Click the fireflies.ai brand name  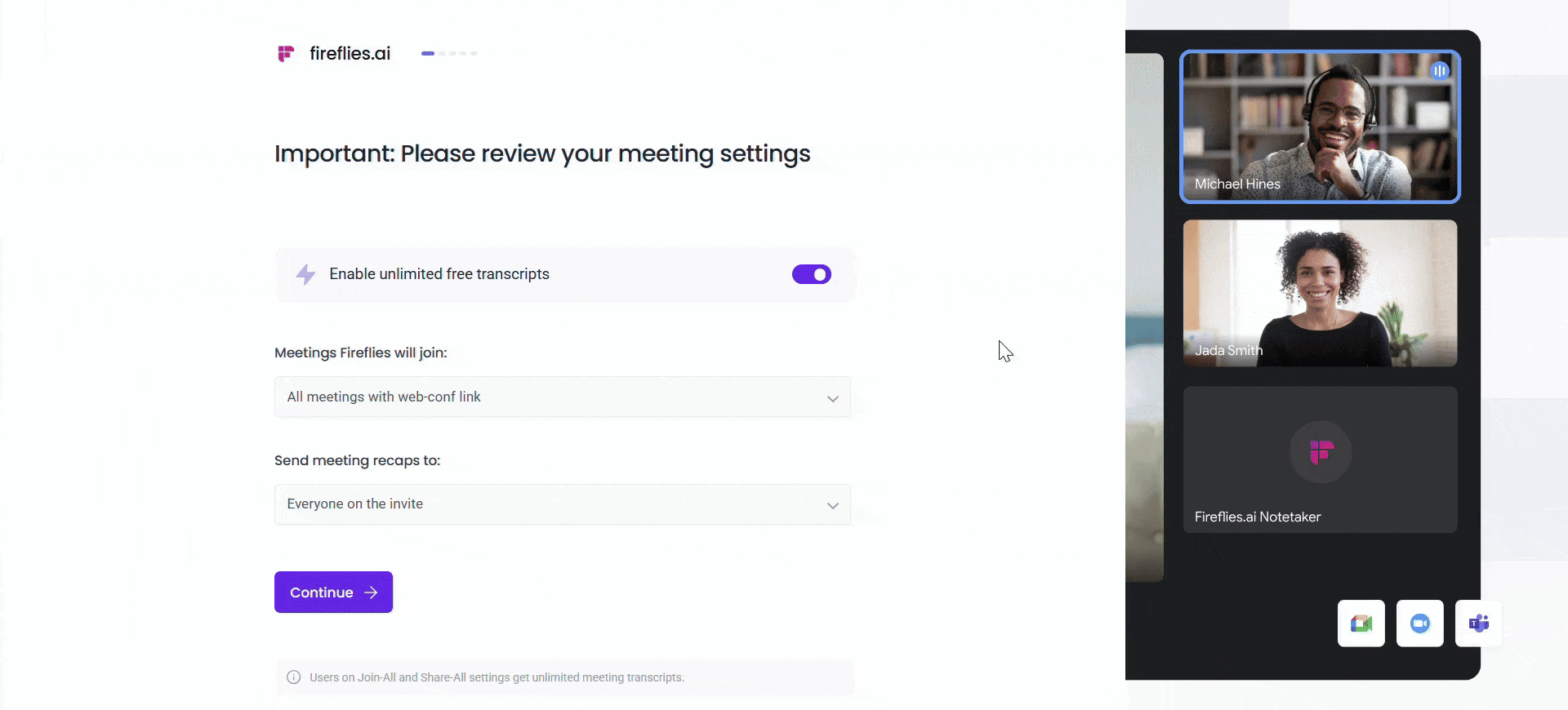tap(350, 54)
